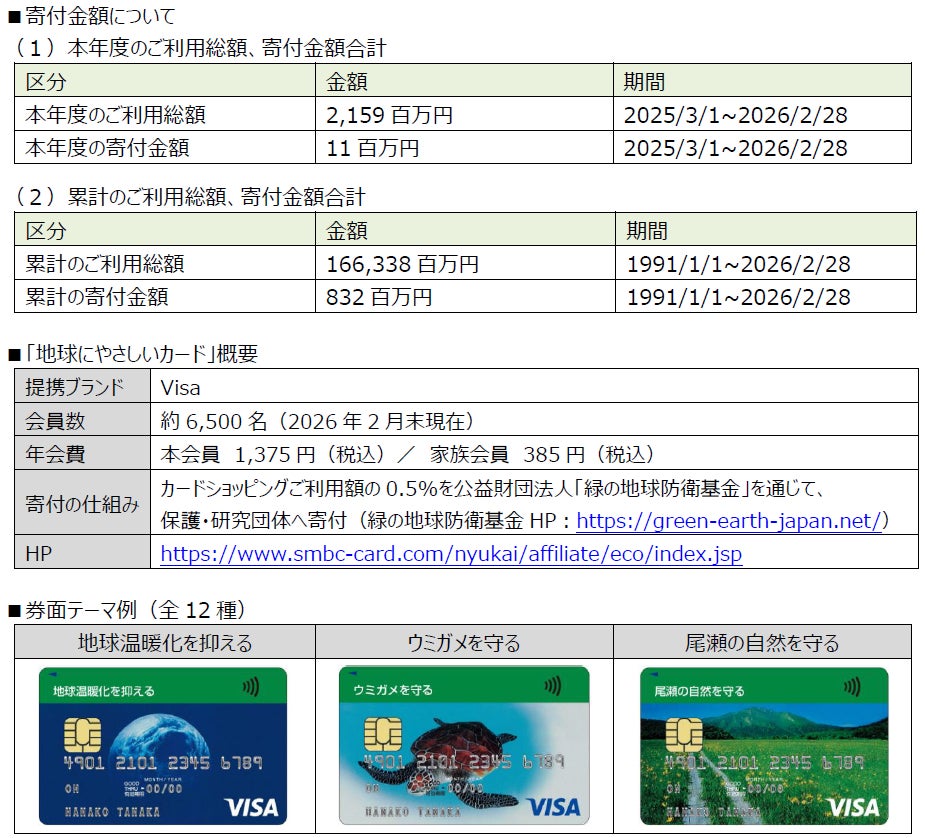Click the 区分 header in first table
The height and width of the screenshot is (838, 925).
165,81
